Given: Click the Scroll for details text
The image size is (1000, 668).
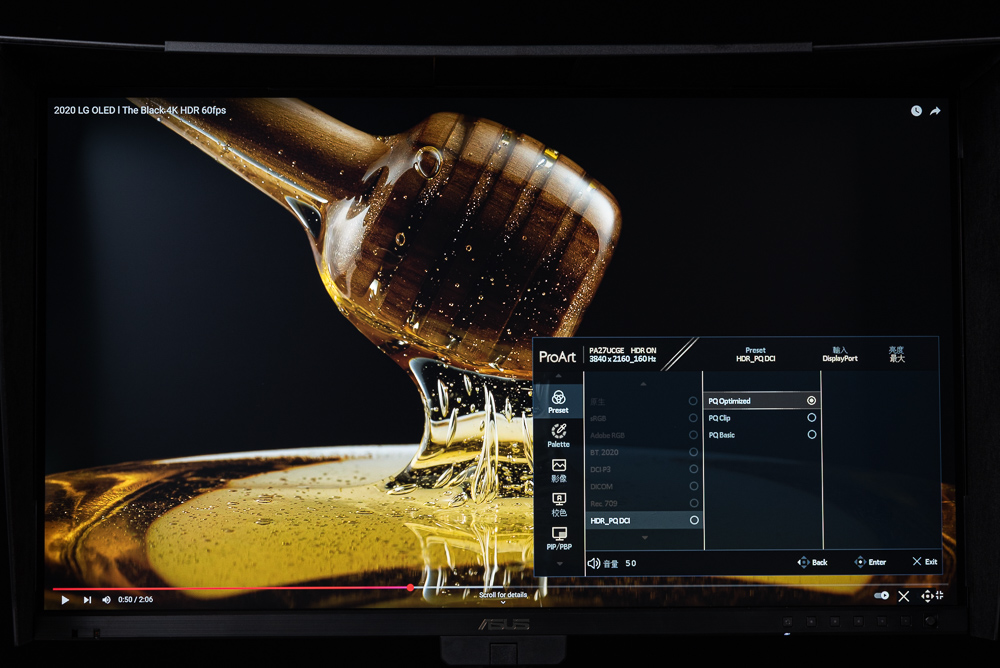Looking at the screenshot, I should click(x=503, y=595).
